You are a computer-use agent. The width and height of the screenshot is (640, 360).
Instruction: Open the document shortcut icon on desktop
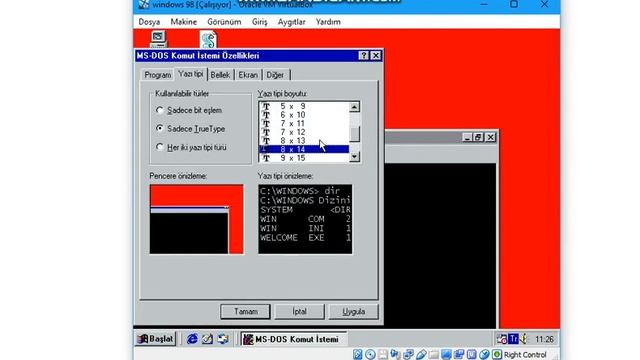coord(208,40)
